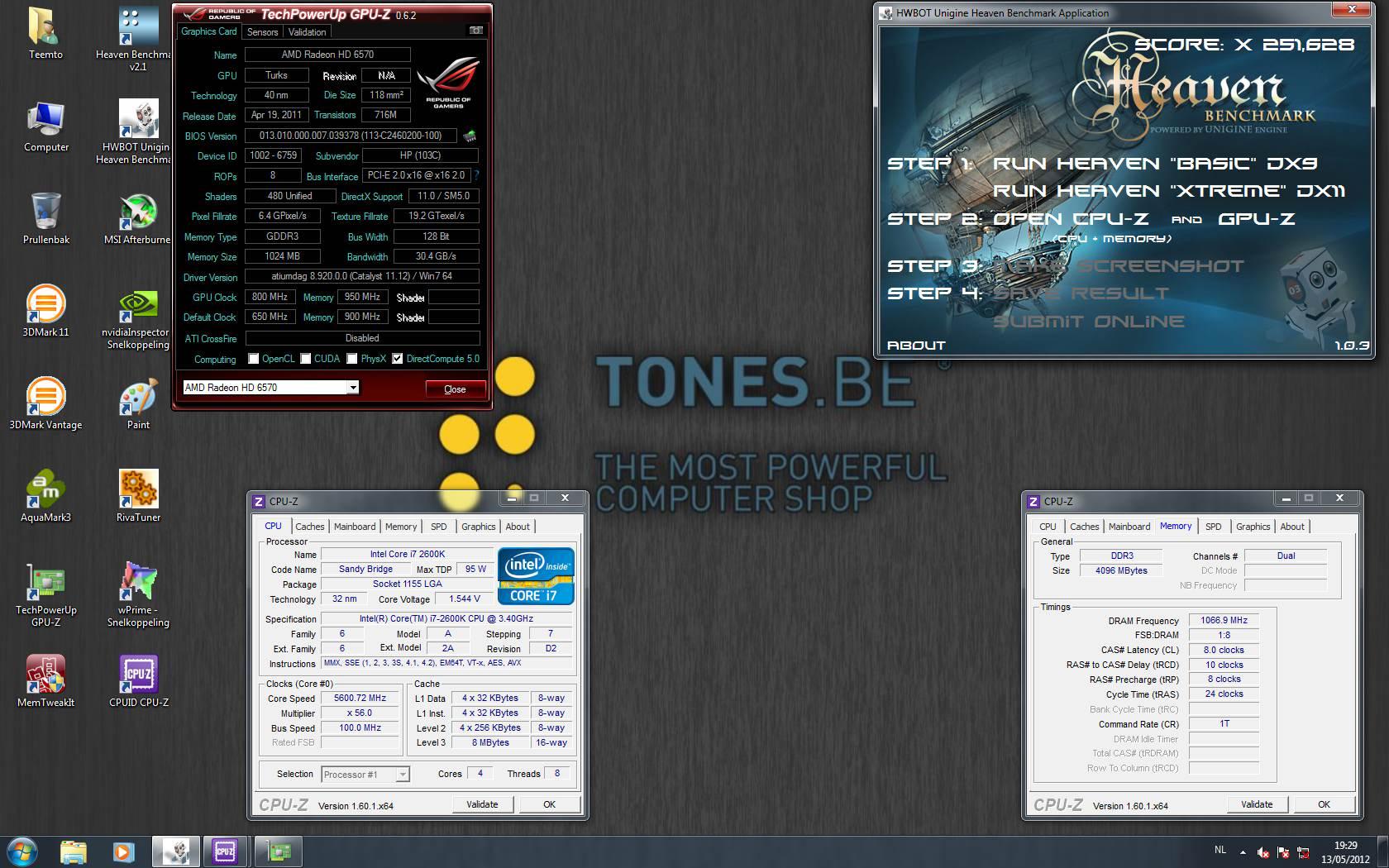Click ABOUT in HWBOT Heaven window
Screen dimensions: 1389x868
[916, 346]
